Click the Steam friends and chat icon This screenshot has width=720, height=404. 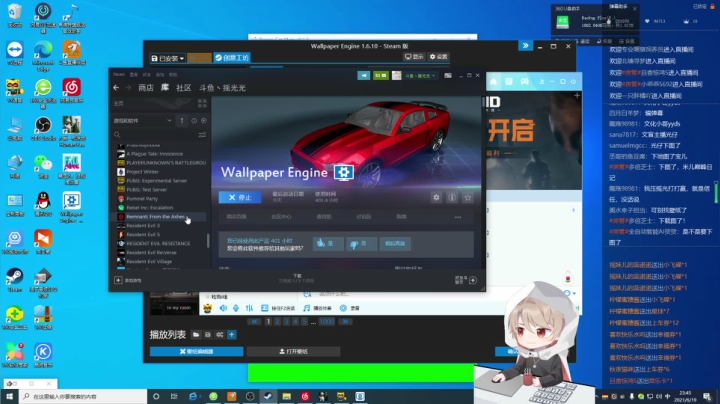(467, 280)
